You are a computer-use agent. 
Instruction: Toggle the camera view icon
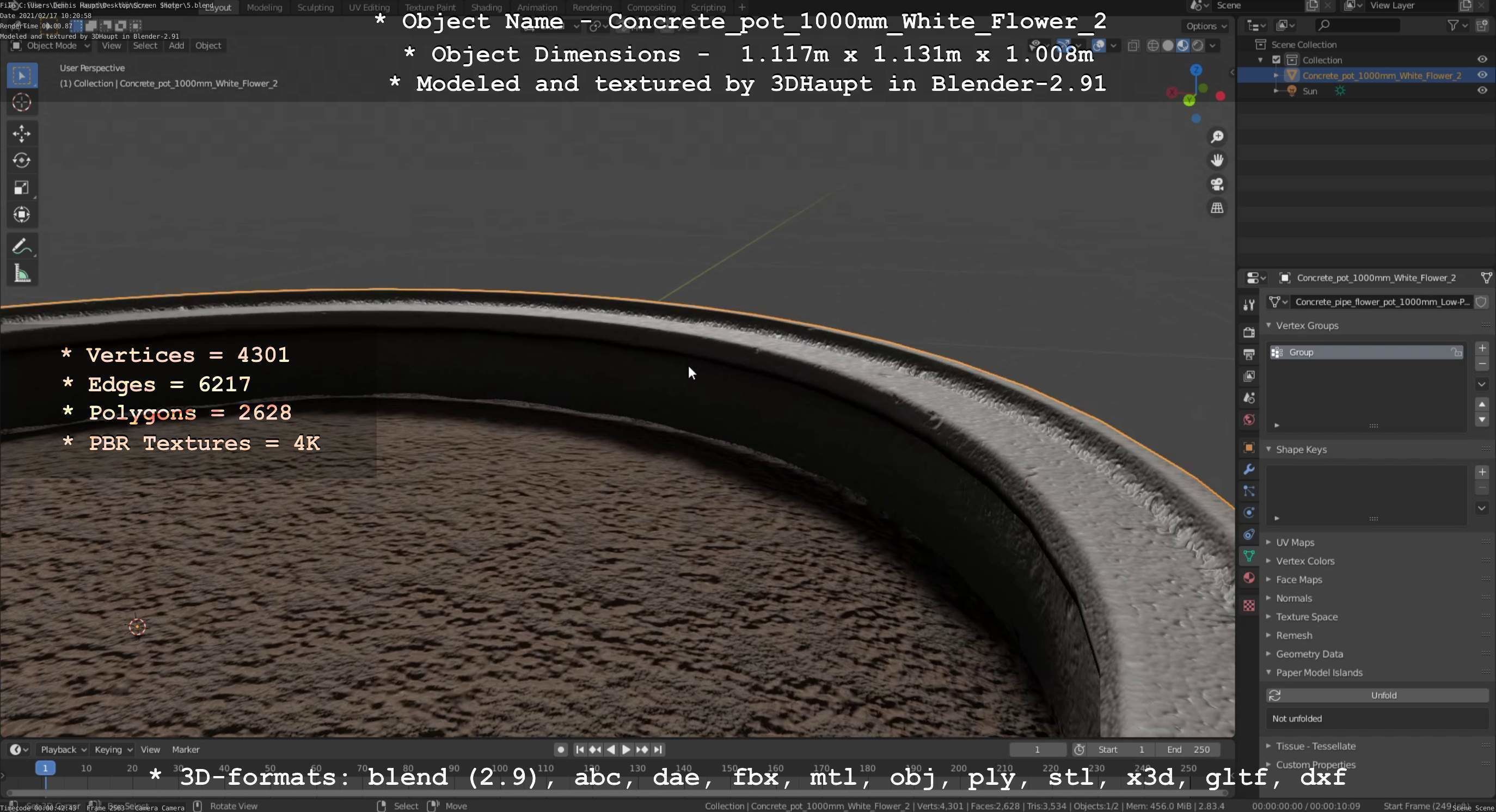[1217, 184]
